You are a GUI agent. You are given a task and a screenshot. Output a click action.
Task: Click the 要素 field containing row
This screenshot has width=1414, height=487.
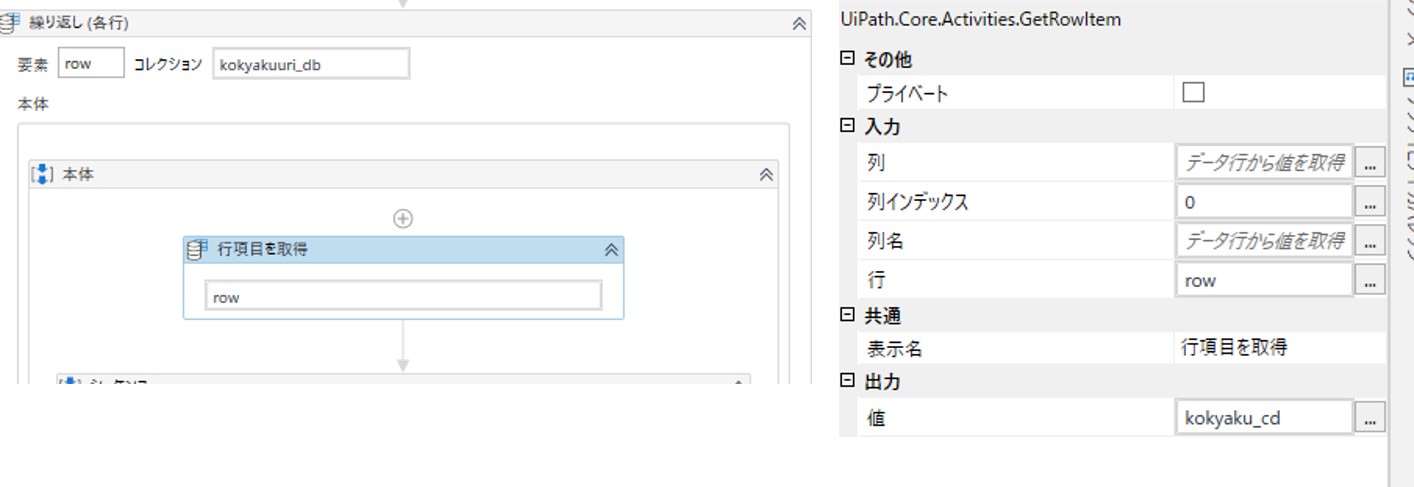(x=90, y=64)
